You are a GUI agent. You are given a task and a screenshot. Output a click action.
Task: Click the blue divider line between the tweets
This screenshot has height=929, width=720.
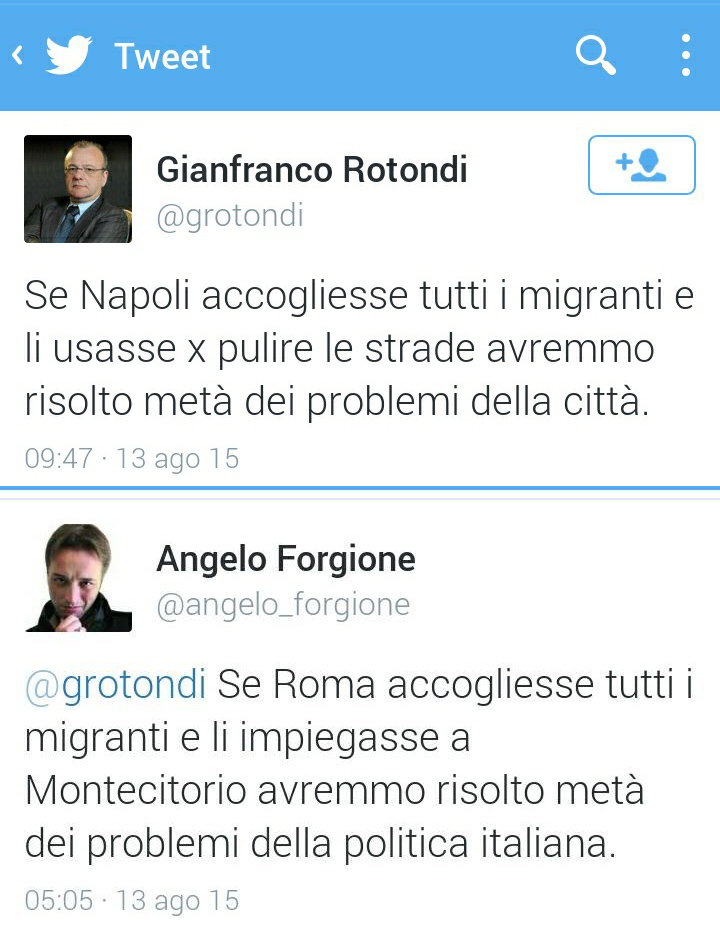[x=360, y=488]
